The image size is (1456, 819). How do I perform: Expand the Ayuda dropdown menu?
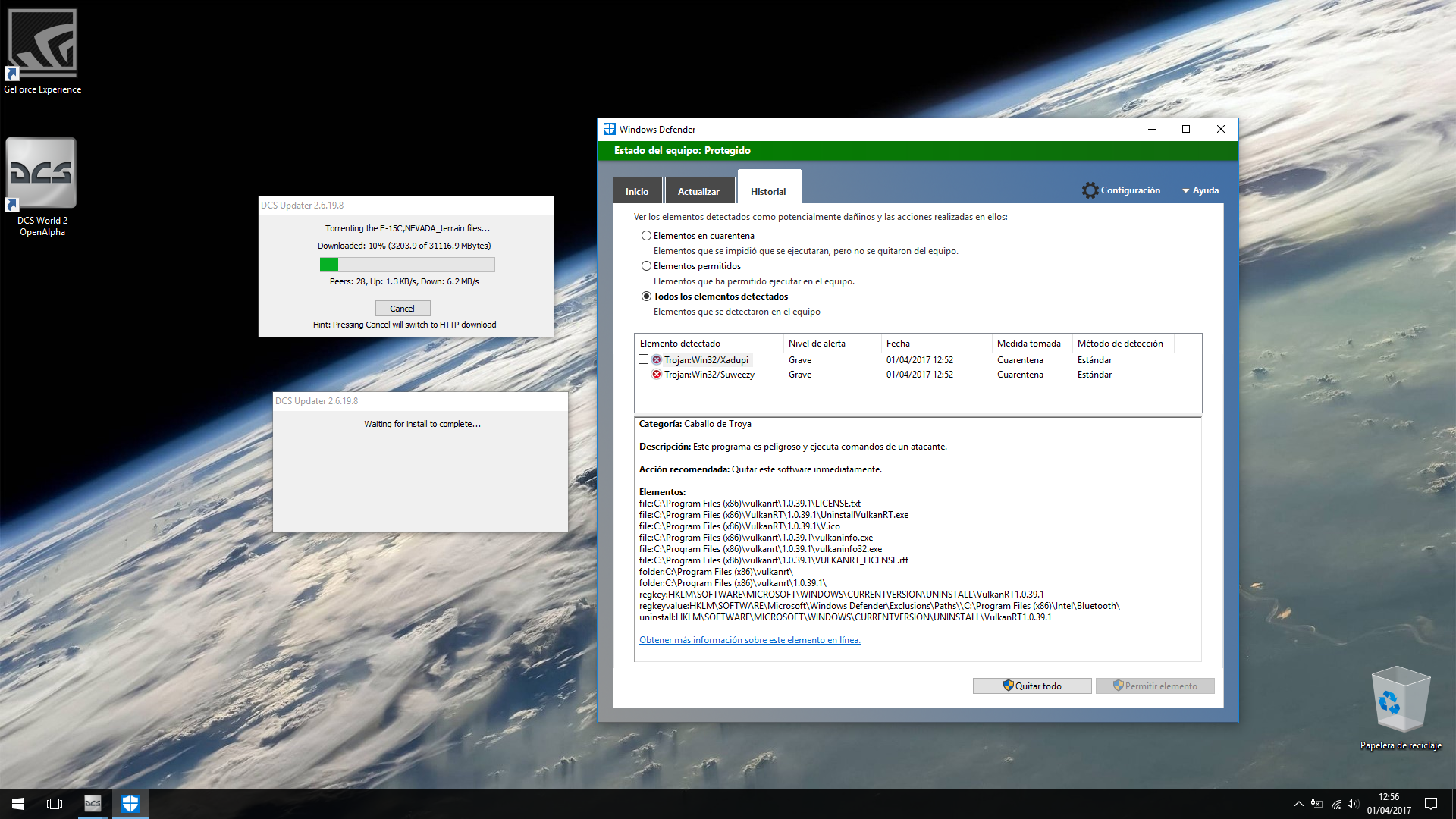(x=1200, y=190)
